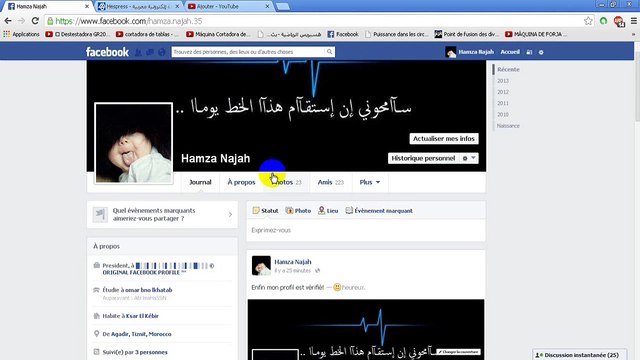Screen dimensions: 640x360
Task: Jump to Naissance in the timeline
Action: coord(508,126)
